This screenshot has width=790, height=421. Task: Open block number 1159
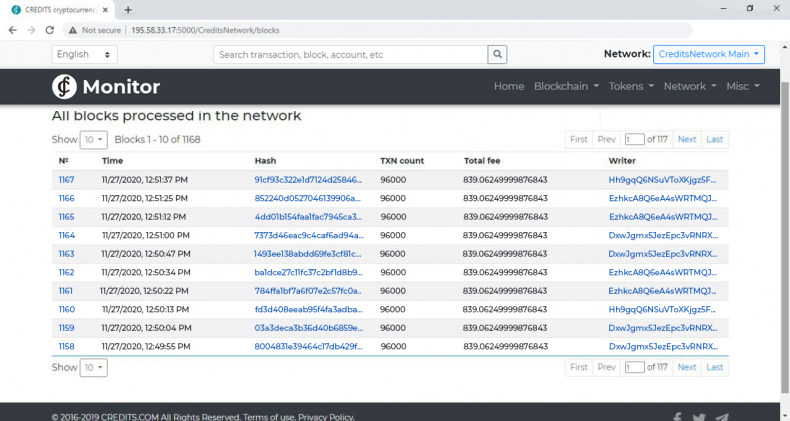tap(66, 328)
